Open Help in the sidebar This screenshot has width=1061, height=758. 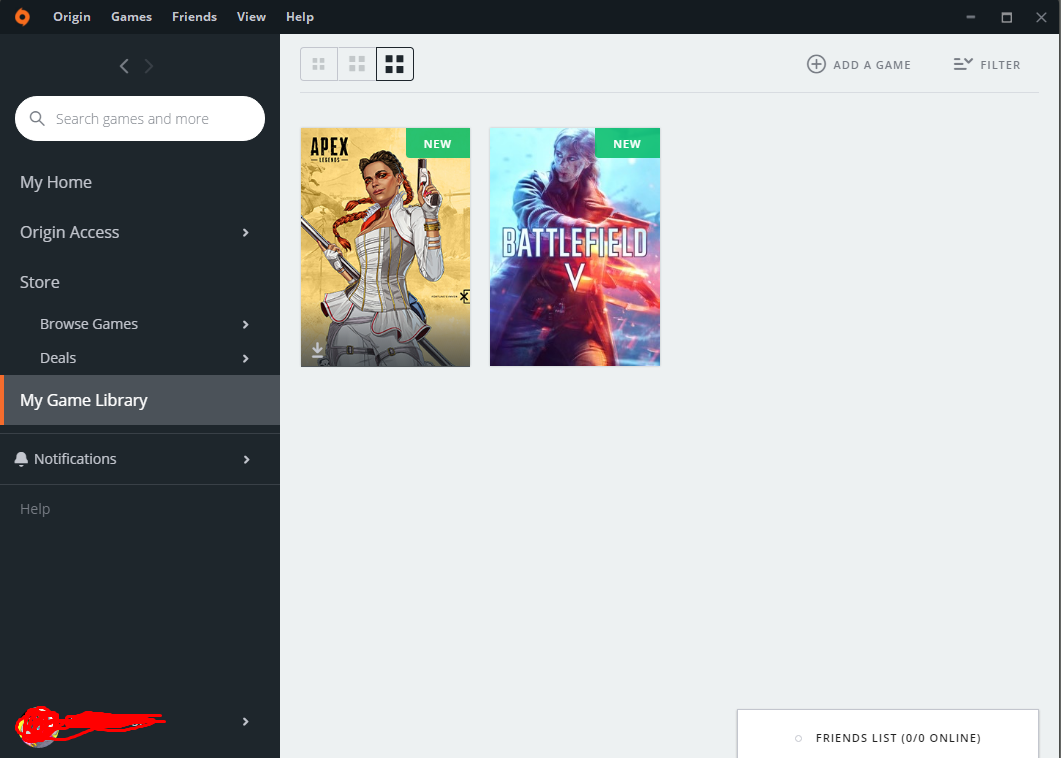tap(35, 509)
